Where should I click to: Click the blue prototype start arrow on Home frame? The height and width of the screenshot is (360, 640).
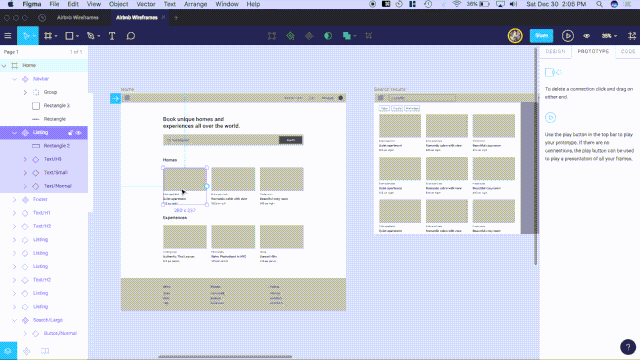[x=116, y=98]
